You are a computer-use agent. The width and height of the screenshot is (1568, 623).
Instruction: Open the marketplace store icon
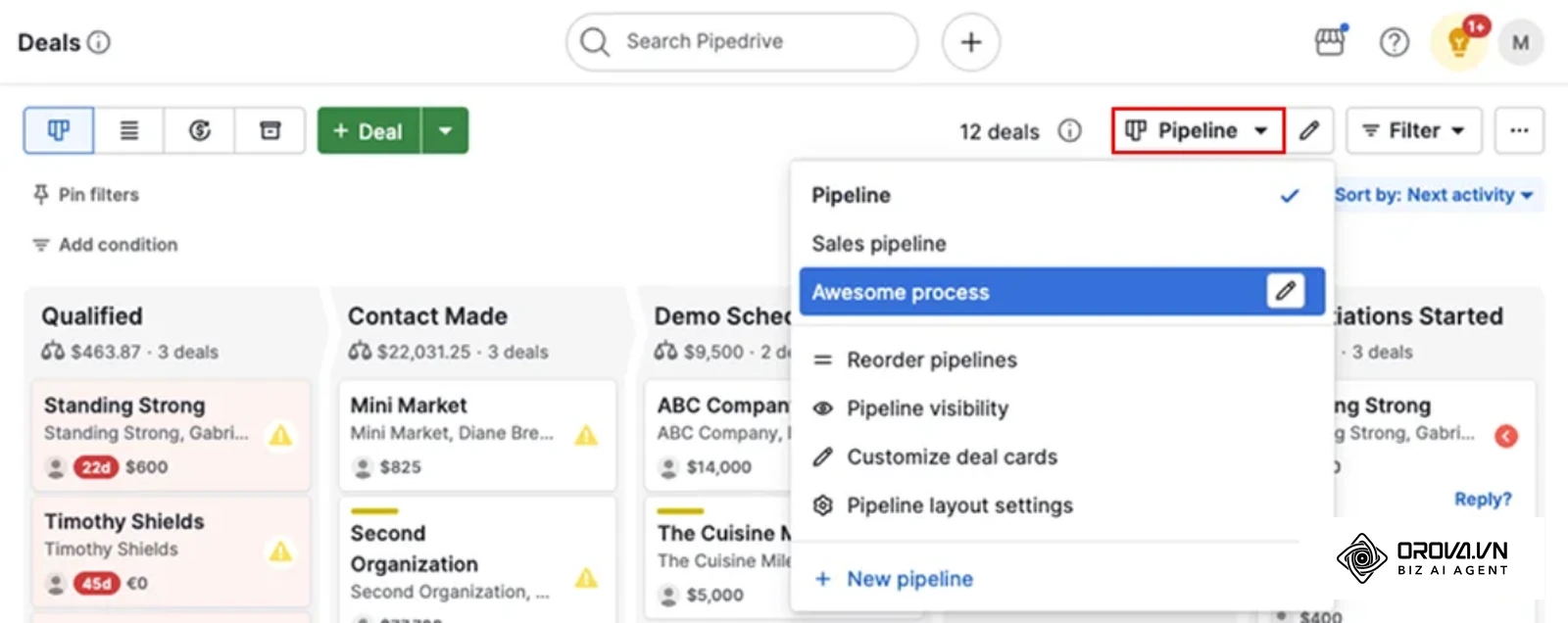coord(1330,42)
